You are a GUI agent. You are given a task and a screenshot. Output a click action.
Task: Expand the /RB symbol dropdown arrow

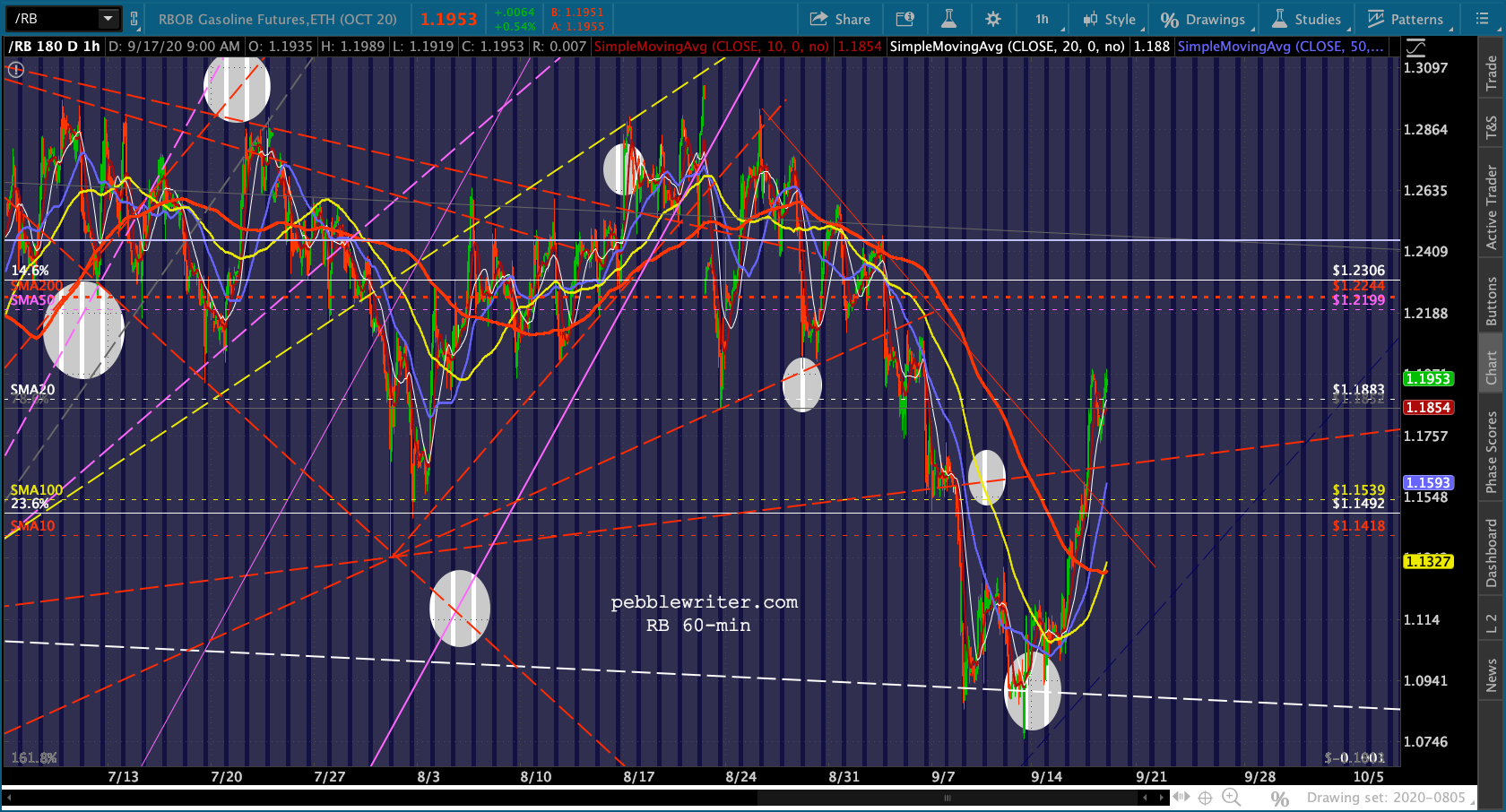[108, 18]
